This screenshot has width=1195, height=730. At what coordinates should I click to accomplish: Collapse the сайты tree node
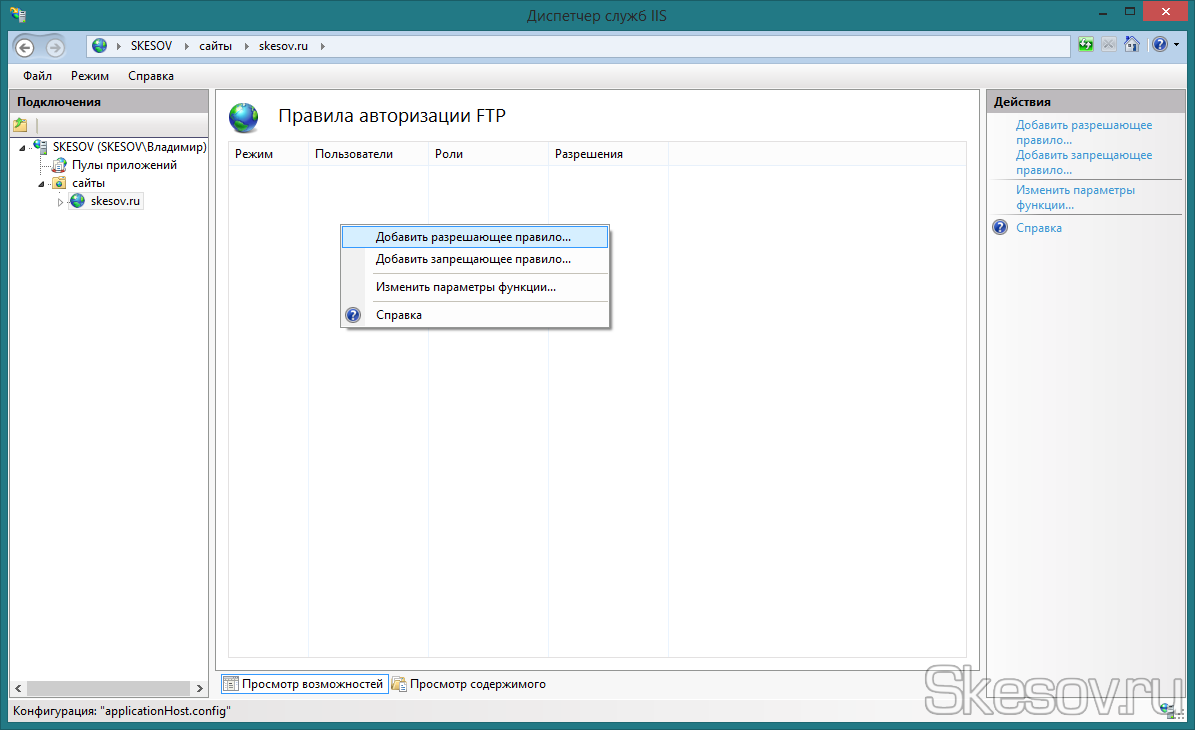pyautogui.click(x=41, y=184)
